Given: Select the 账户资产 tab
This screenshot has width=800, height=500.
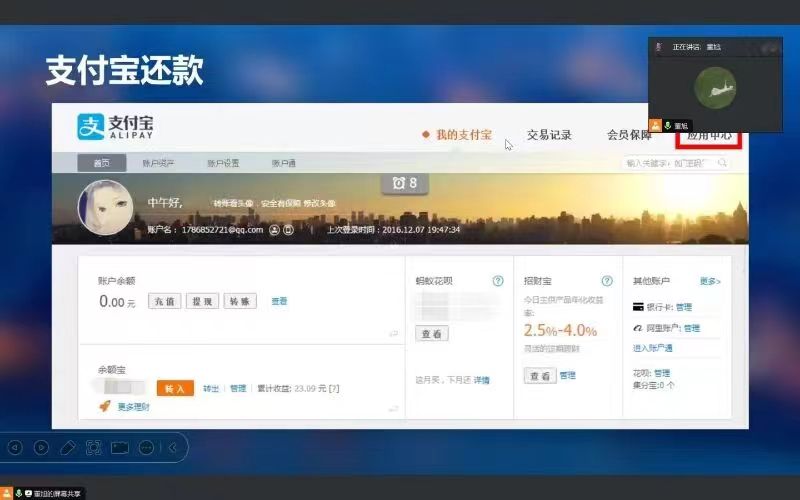Looking at the screenshot, I should tap(158, 163).
